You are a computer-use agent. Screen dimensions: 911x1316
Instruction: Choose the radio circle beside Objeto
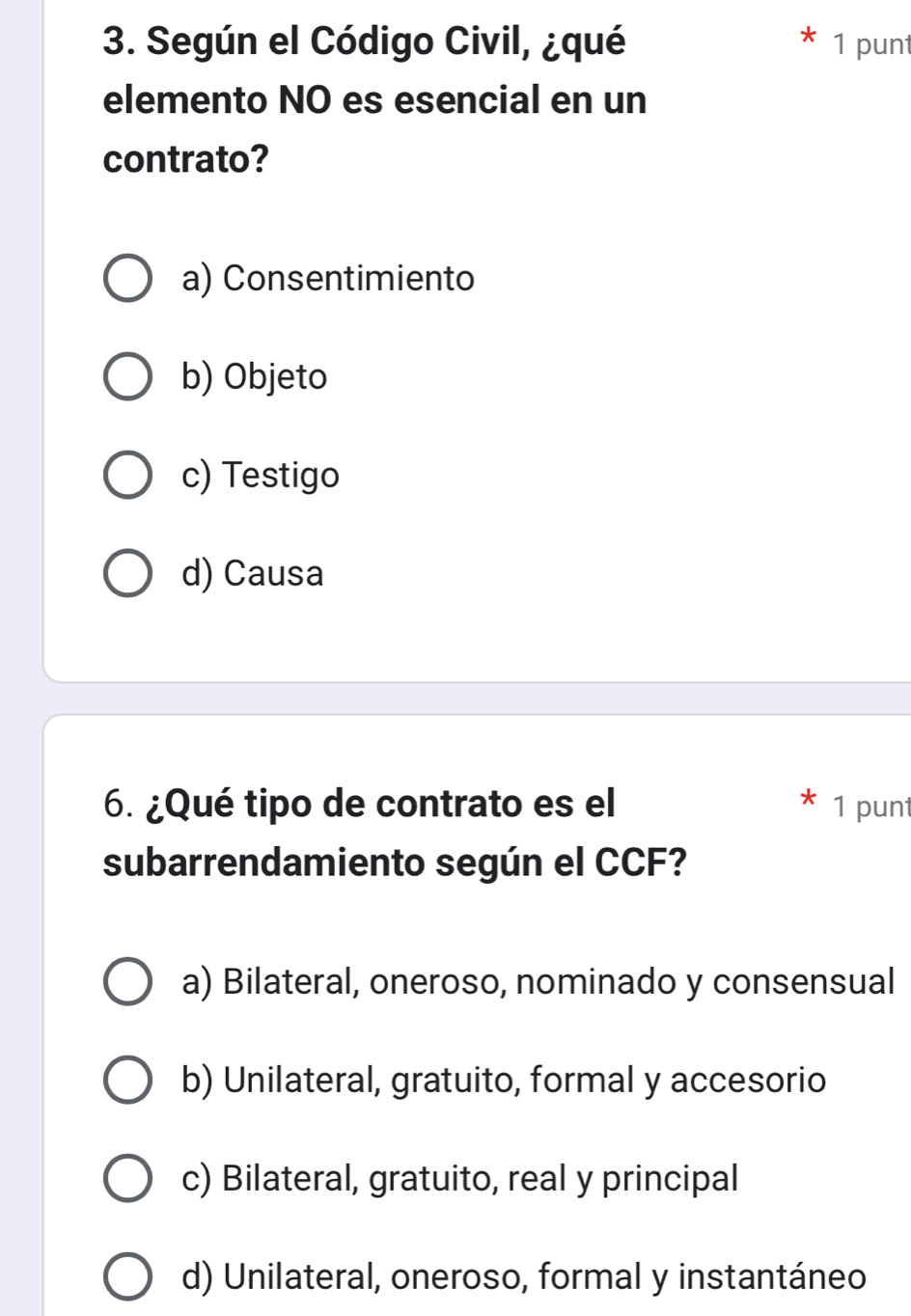coord(126,377)
